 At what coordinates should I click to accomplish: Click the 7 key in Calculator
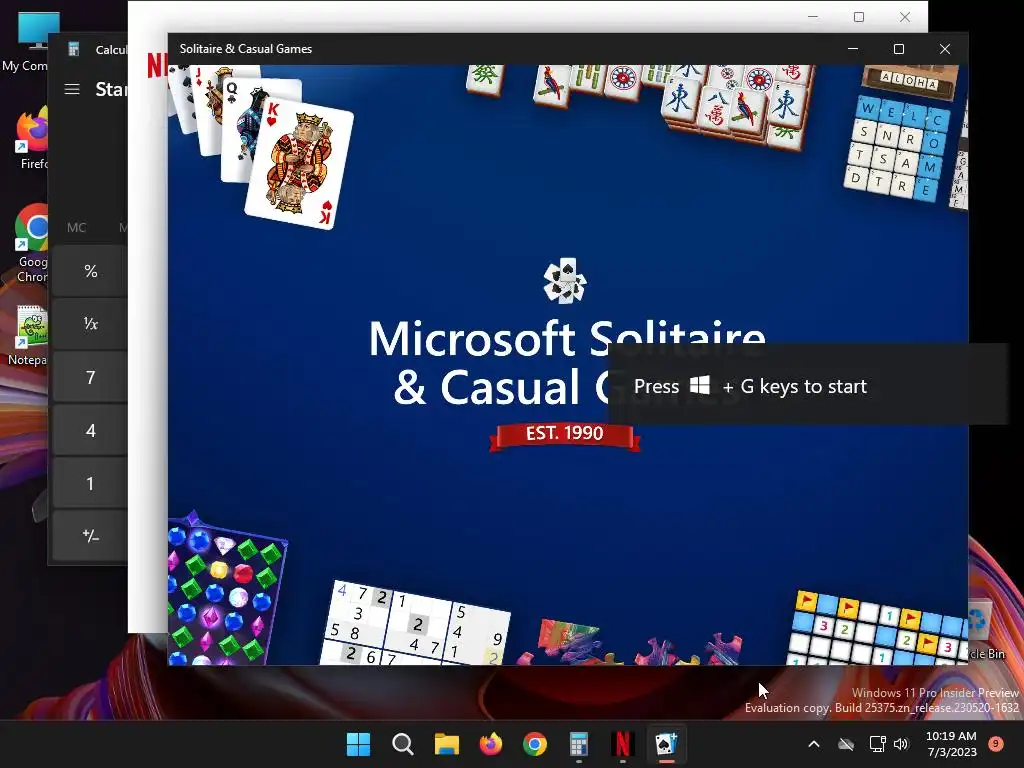90,377
